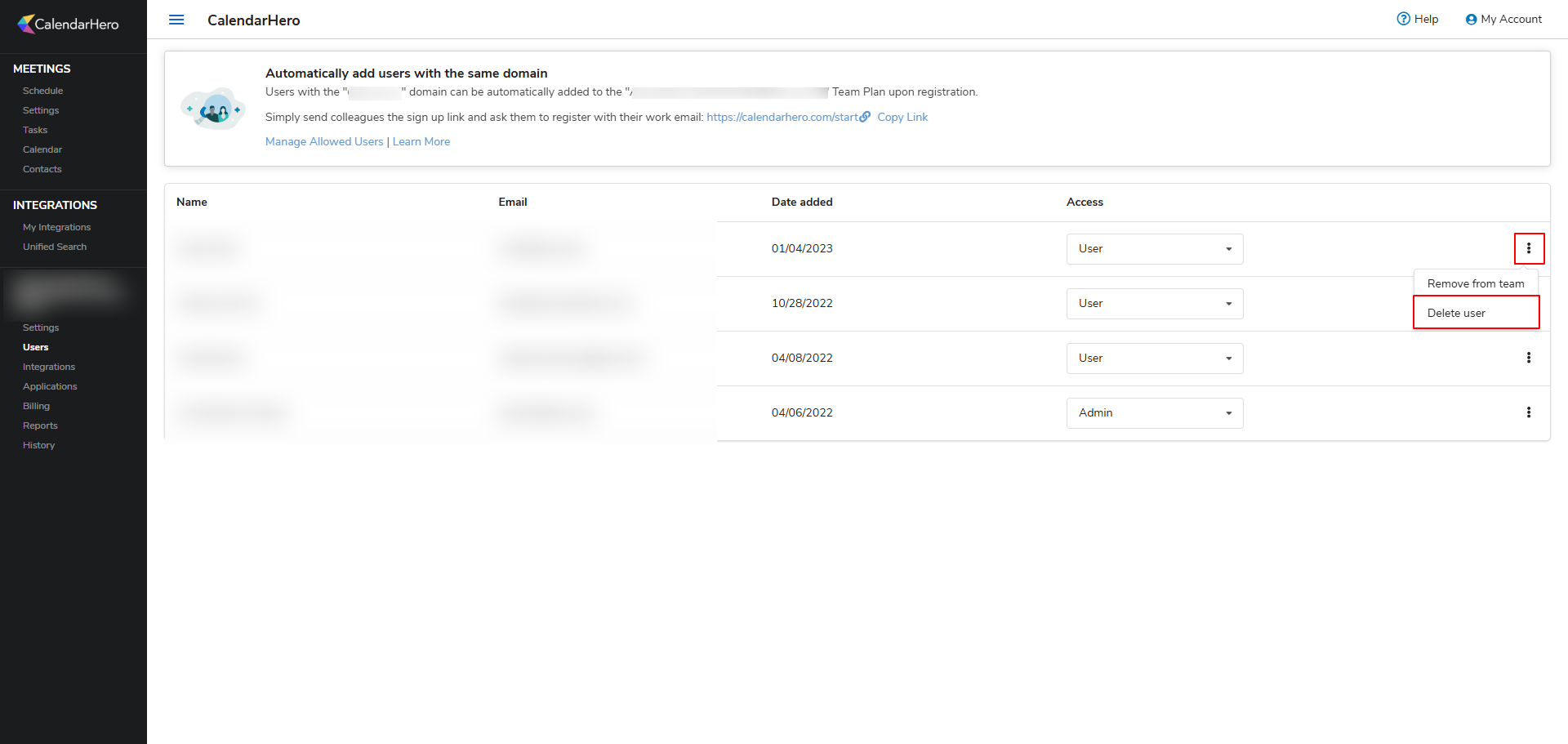Open Unified Search in sidebar
This screenshot has height=744, width=1568.
coord(55,247)
